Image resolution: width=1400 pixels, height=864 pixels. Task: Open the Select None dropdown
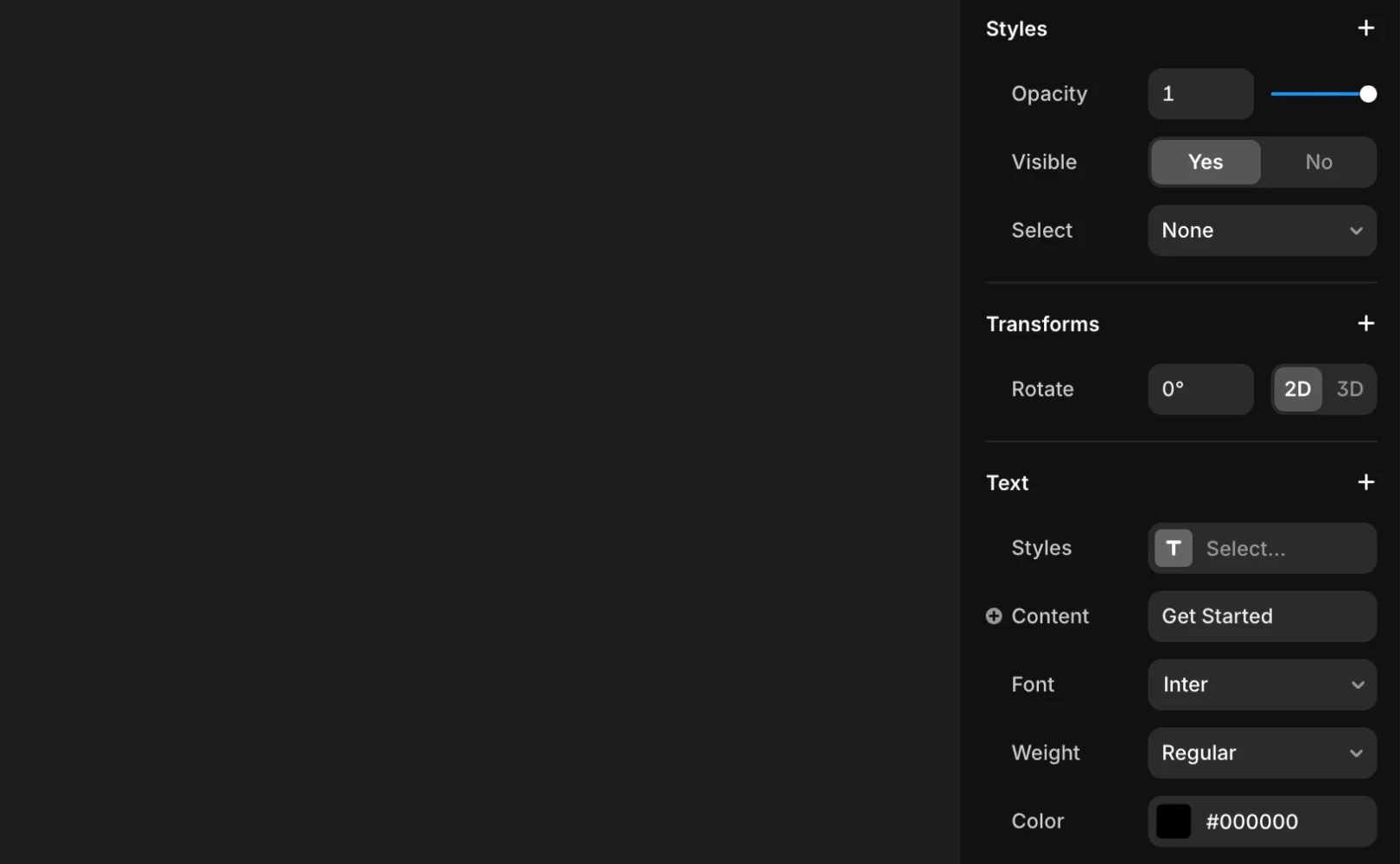[1261, 231]
